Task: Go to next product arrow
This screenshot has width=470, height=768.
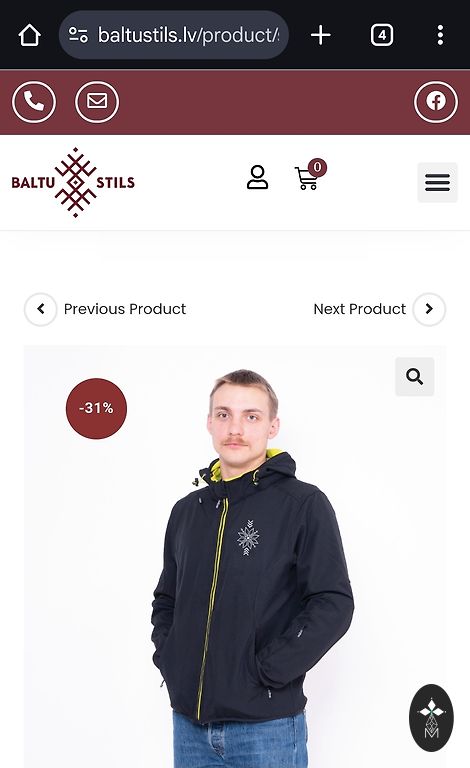Action: click(x=429, y=309)
